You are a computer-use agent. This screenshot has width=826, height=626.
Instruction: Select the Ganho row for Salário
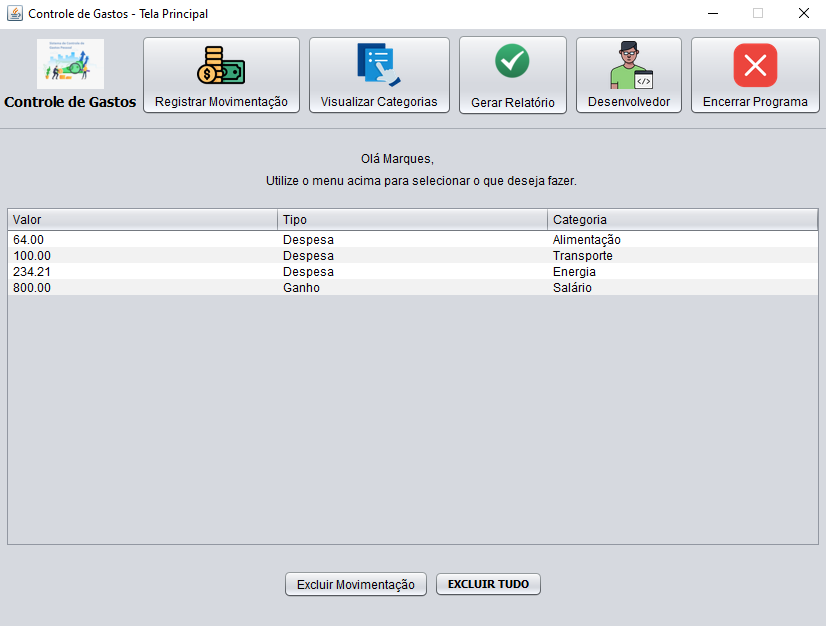click(x=400, y=288)
